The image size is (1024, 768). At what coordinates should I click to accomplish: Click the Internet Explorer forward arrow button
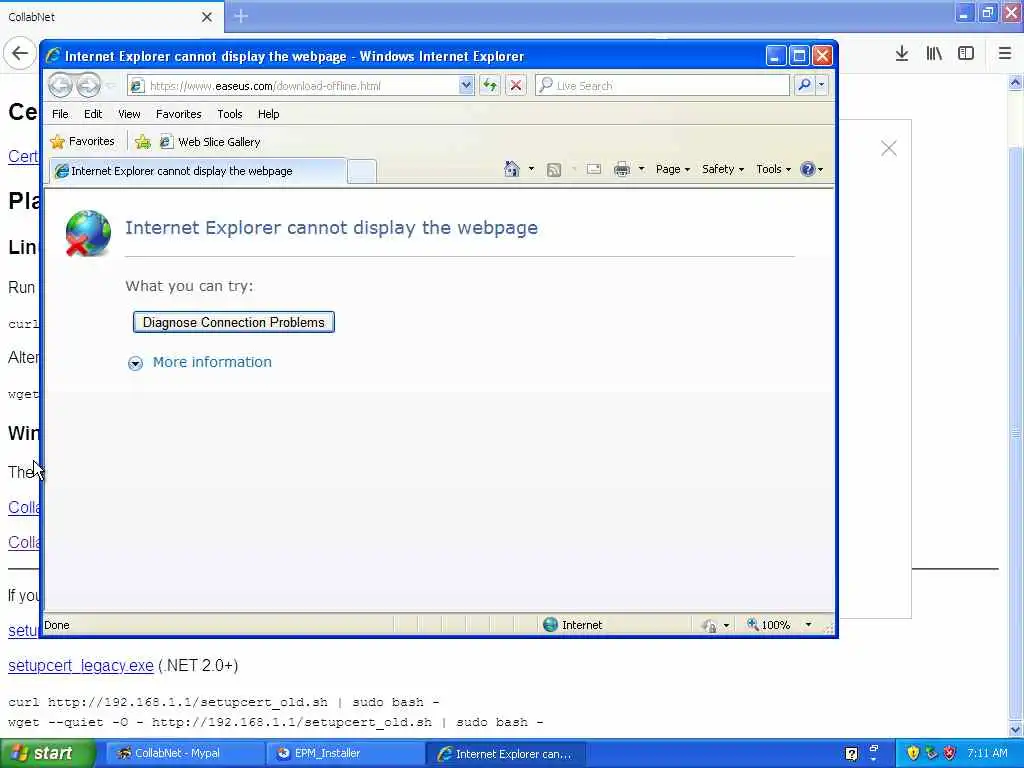point(88,85)
